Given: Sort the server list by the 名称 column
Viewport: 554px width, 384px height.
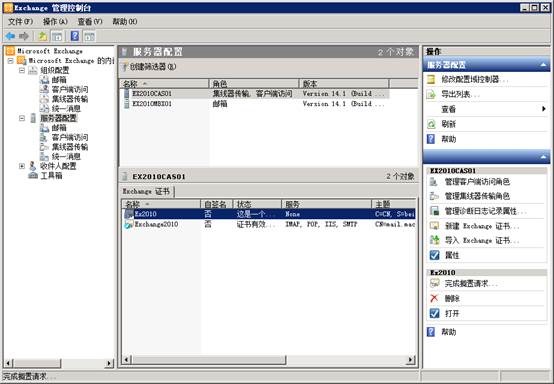Looking at the screenshot, I should coord(164,84).
